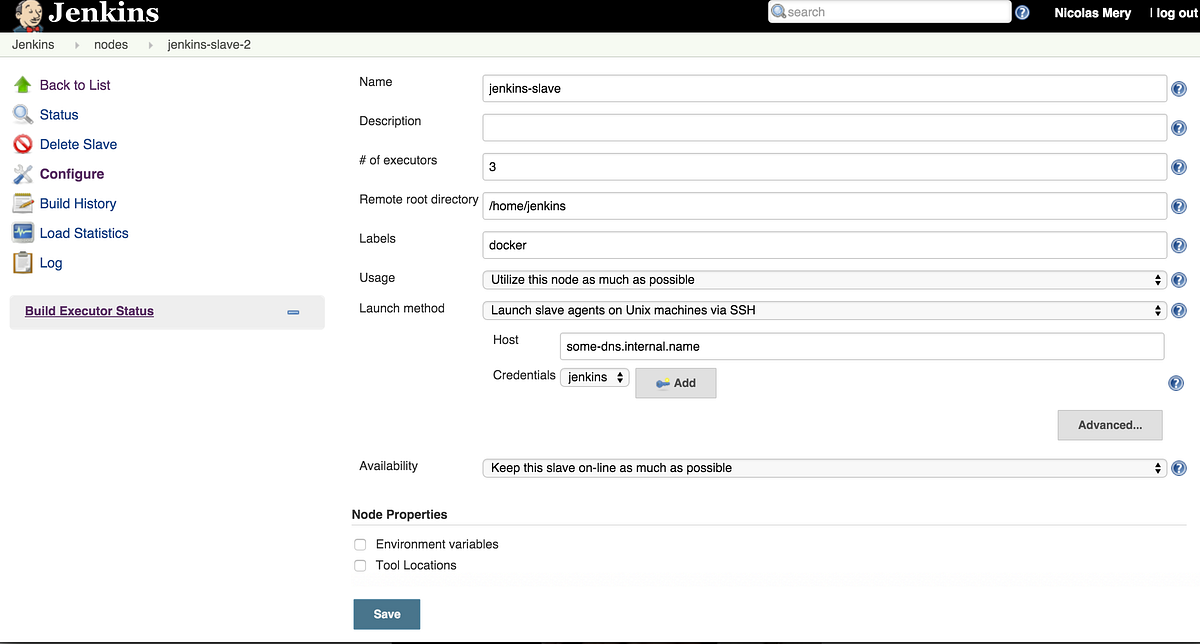Open help for the Labels field
Image resolution: width=1200 pixels, height=644 pixels.
(1178, 245)
